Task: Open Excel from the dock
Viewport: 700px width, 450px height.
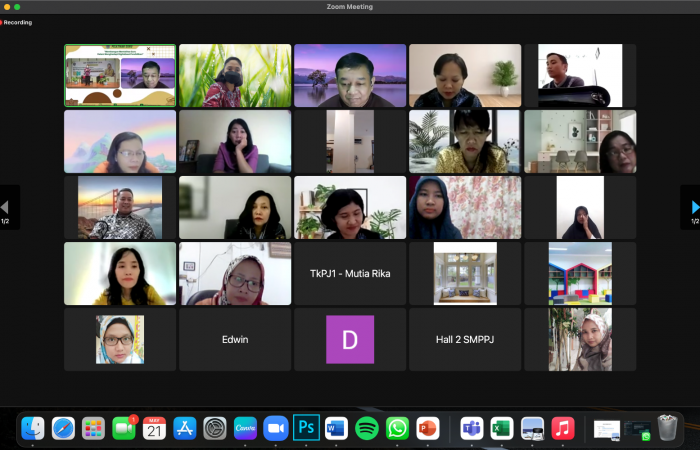Action: click(502, 429)
